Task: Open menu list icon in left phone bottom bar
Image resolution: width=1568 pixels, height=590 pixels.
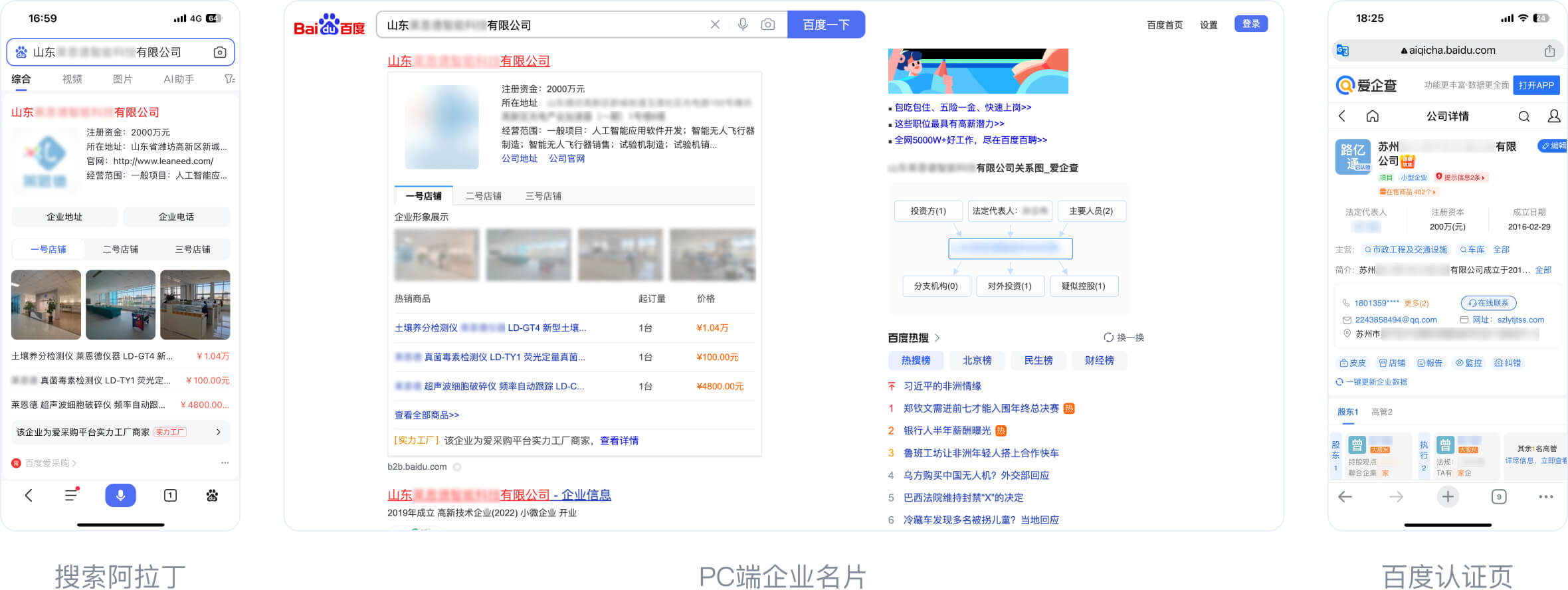Action: 72,494
